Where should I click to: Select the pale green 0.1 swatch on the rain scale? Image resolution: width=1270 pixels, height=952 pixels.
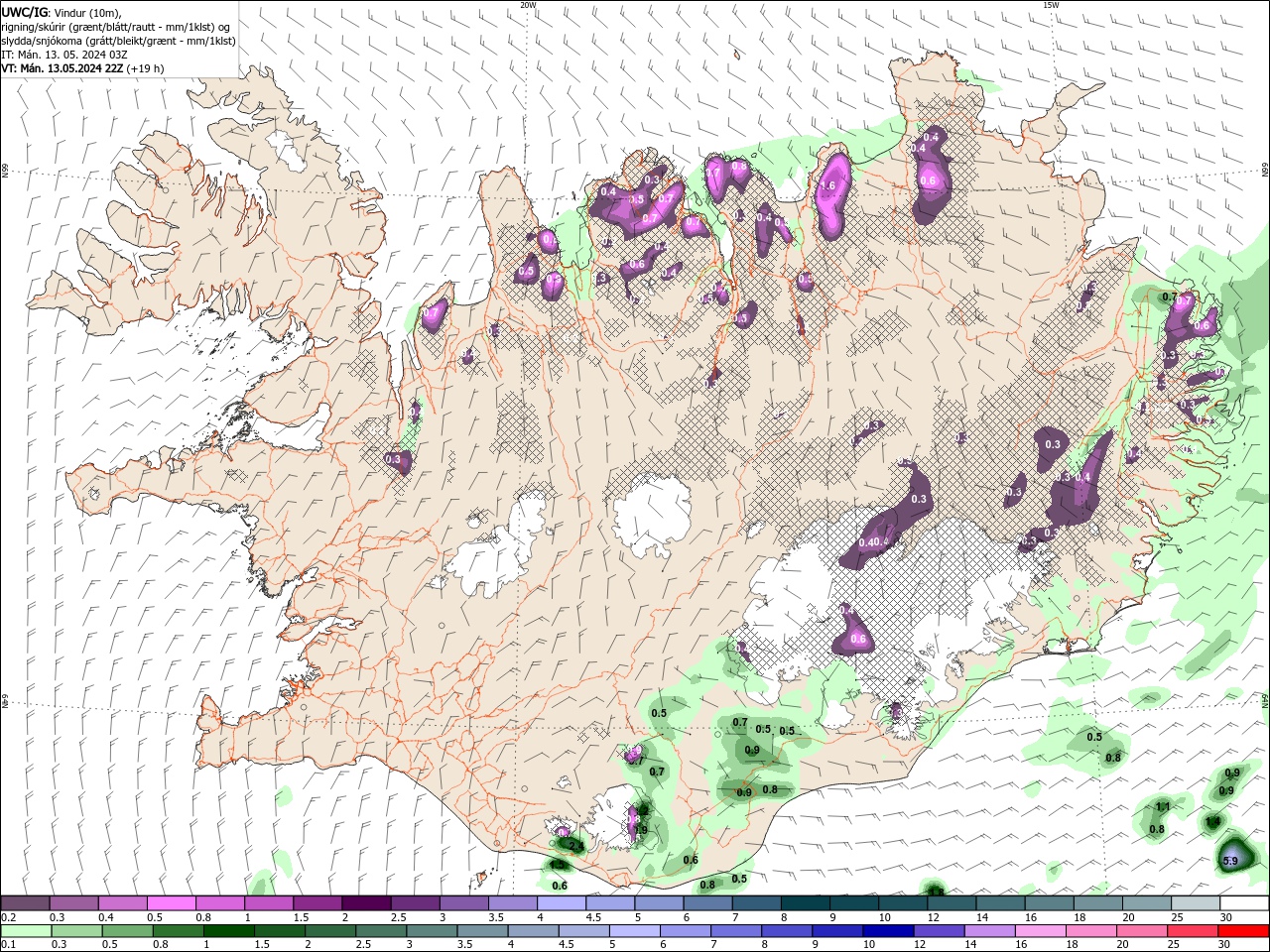(x=26, y=931)
